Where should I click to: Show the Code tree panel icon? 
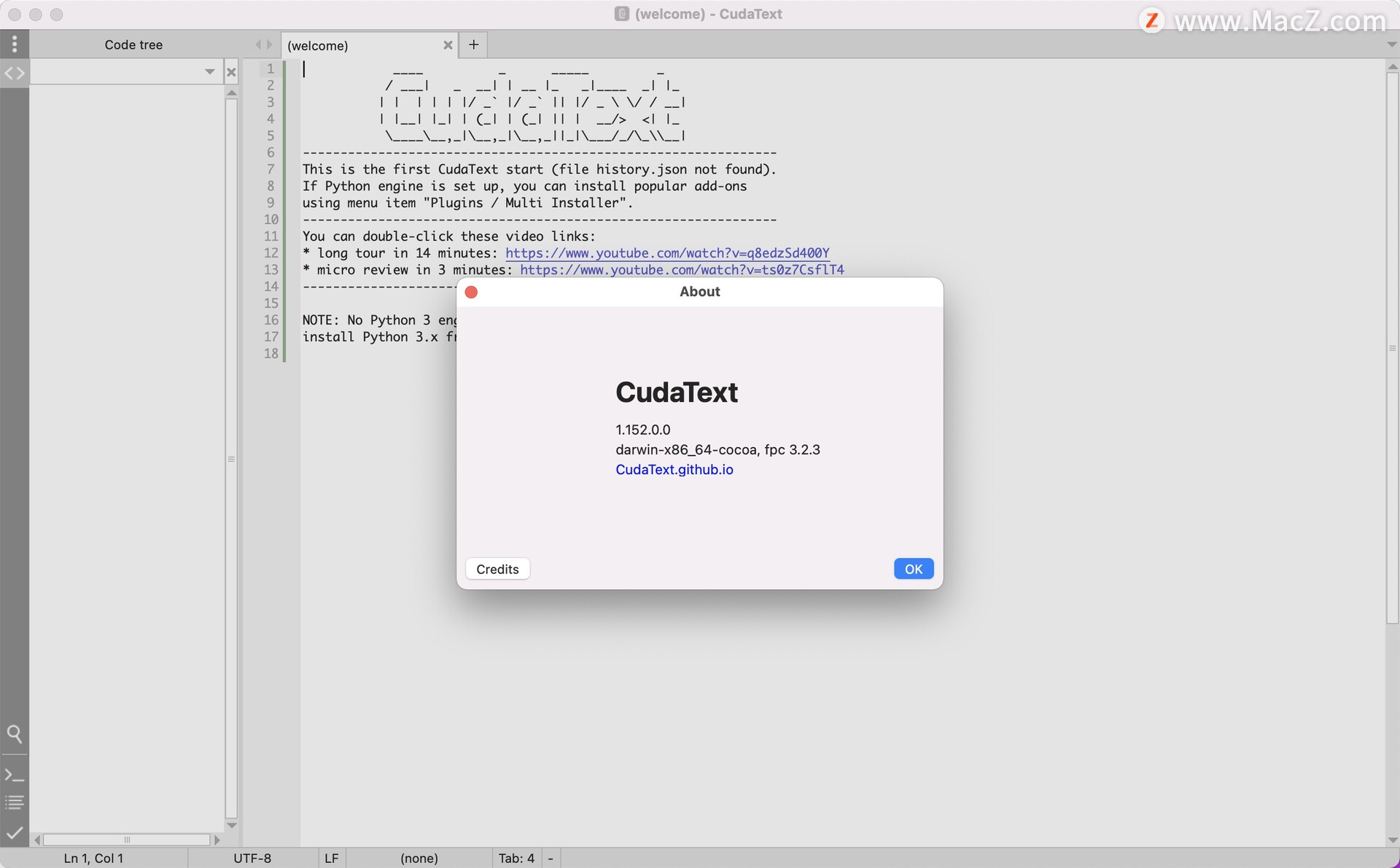pyautogui.click(x=15, y=74)
